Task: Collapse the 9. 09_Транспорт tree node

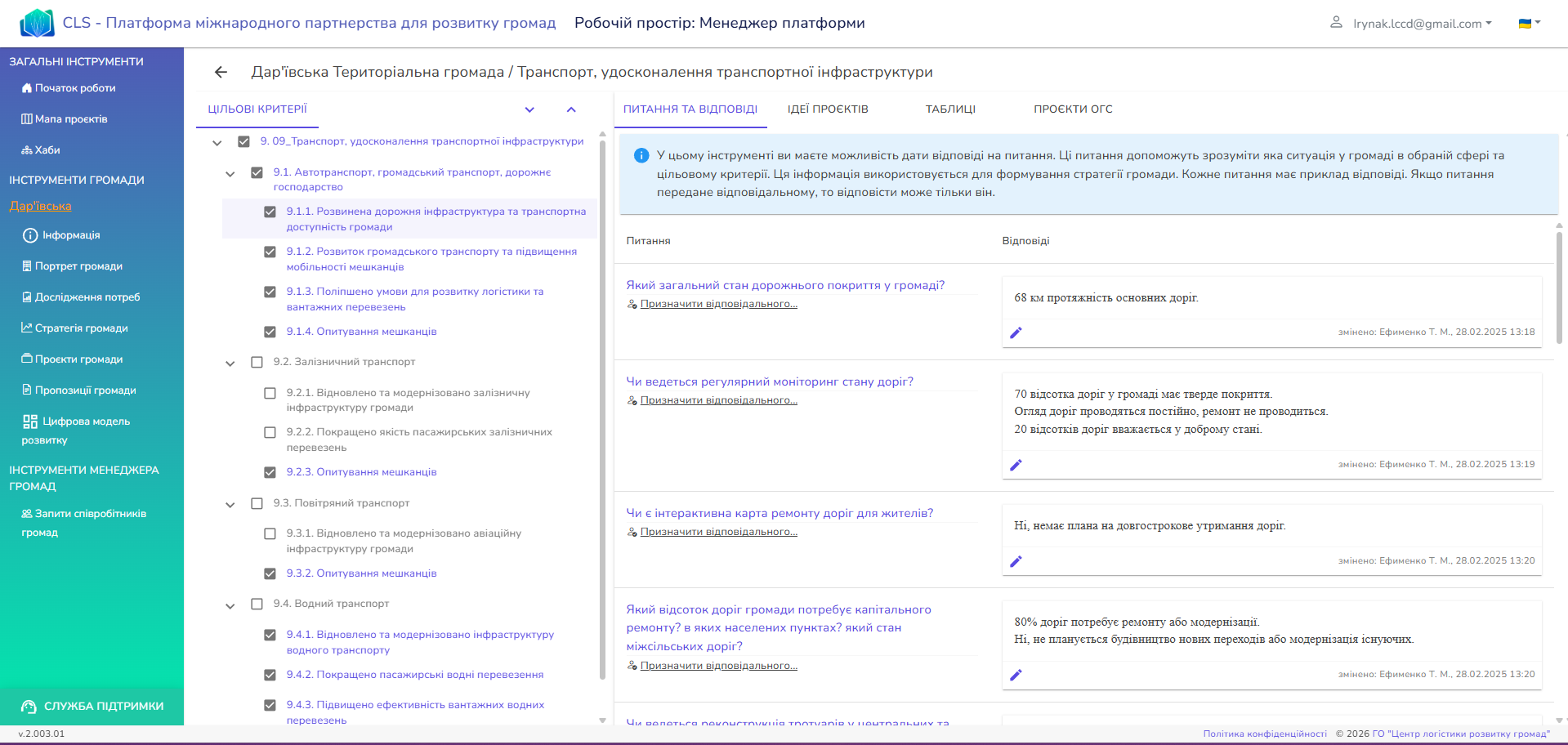Action: 217,142
